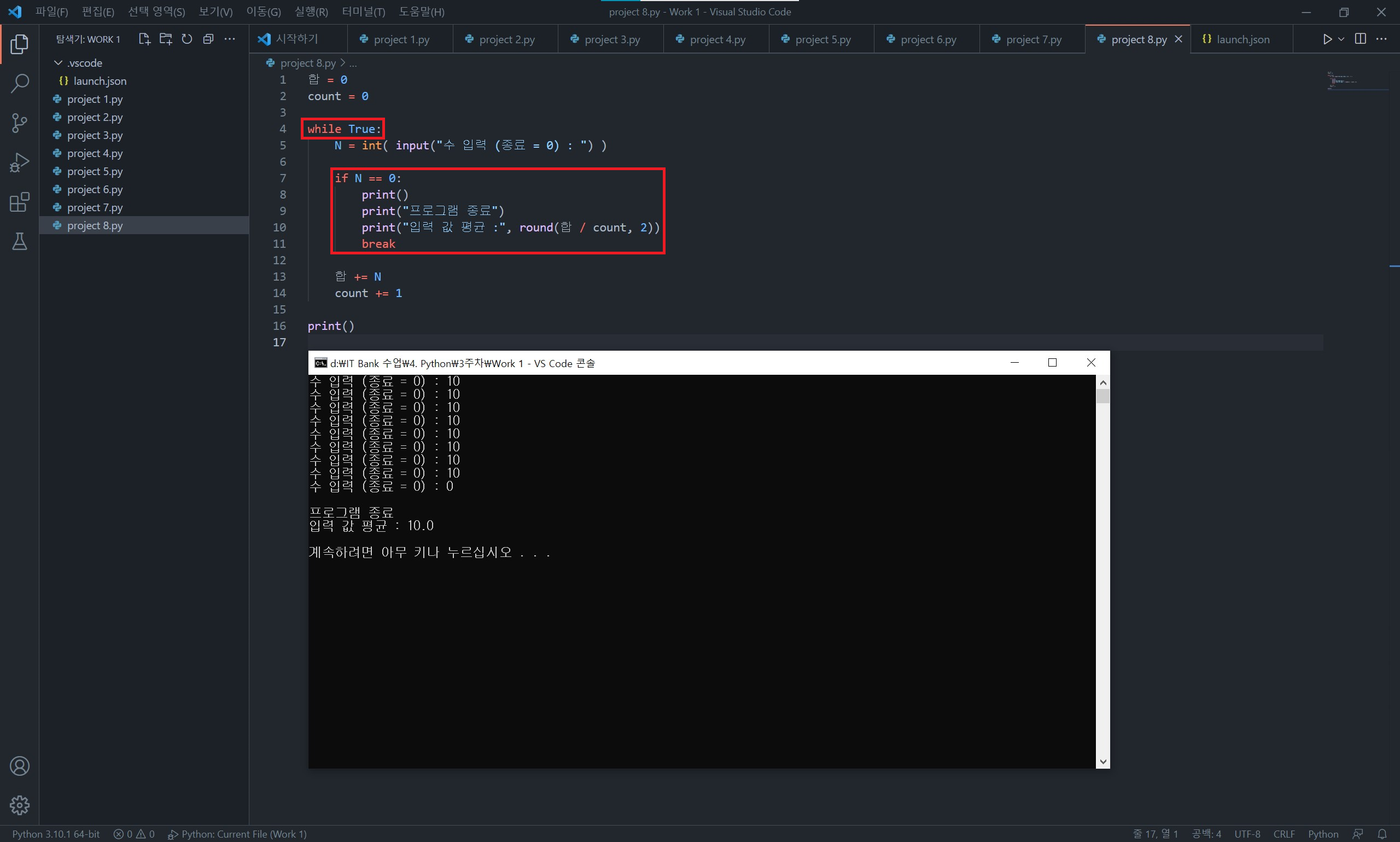The image size is (1400, 842).
Task: Click the New File icon in explorer
Action: tap(144, 39)
